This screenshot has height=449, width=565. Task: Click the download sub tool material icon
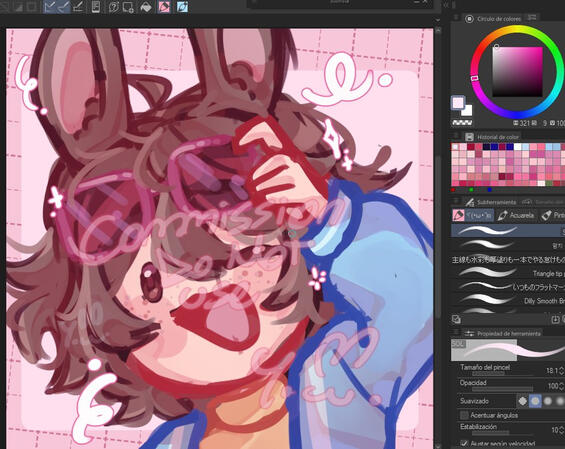click(555, 319)
